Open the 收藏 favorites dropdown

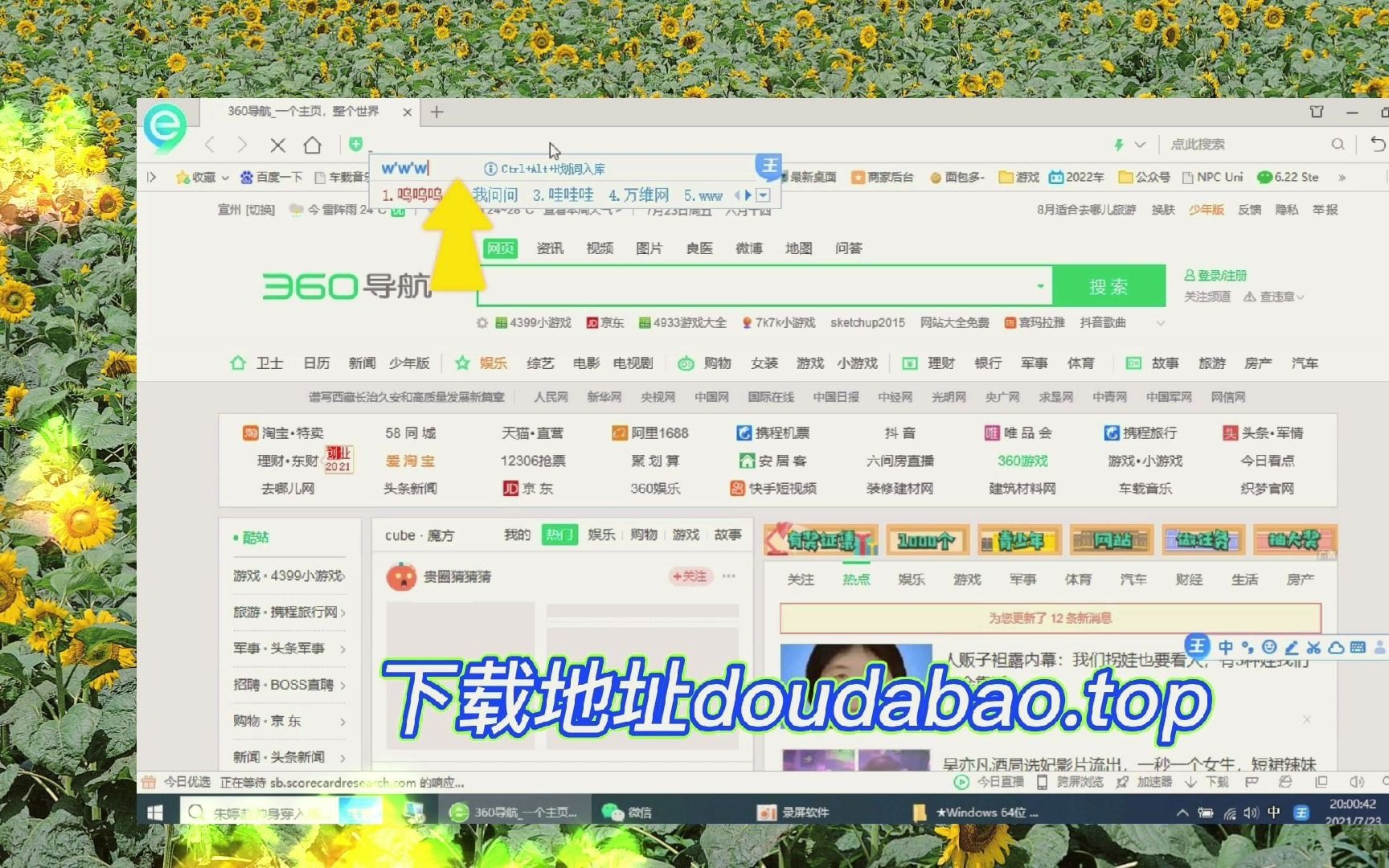pyautogui.click(x=203, y=177)
